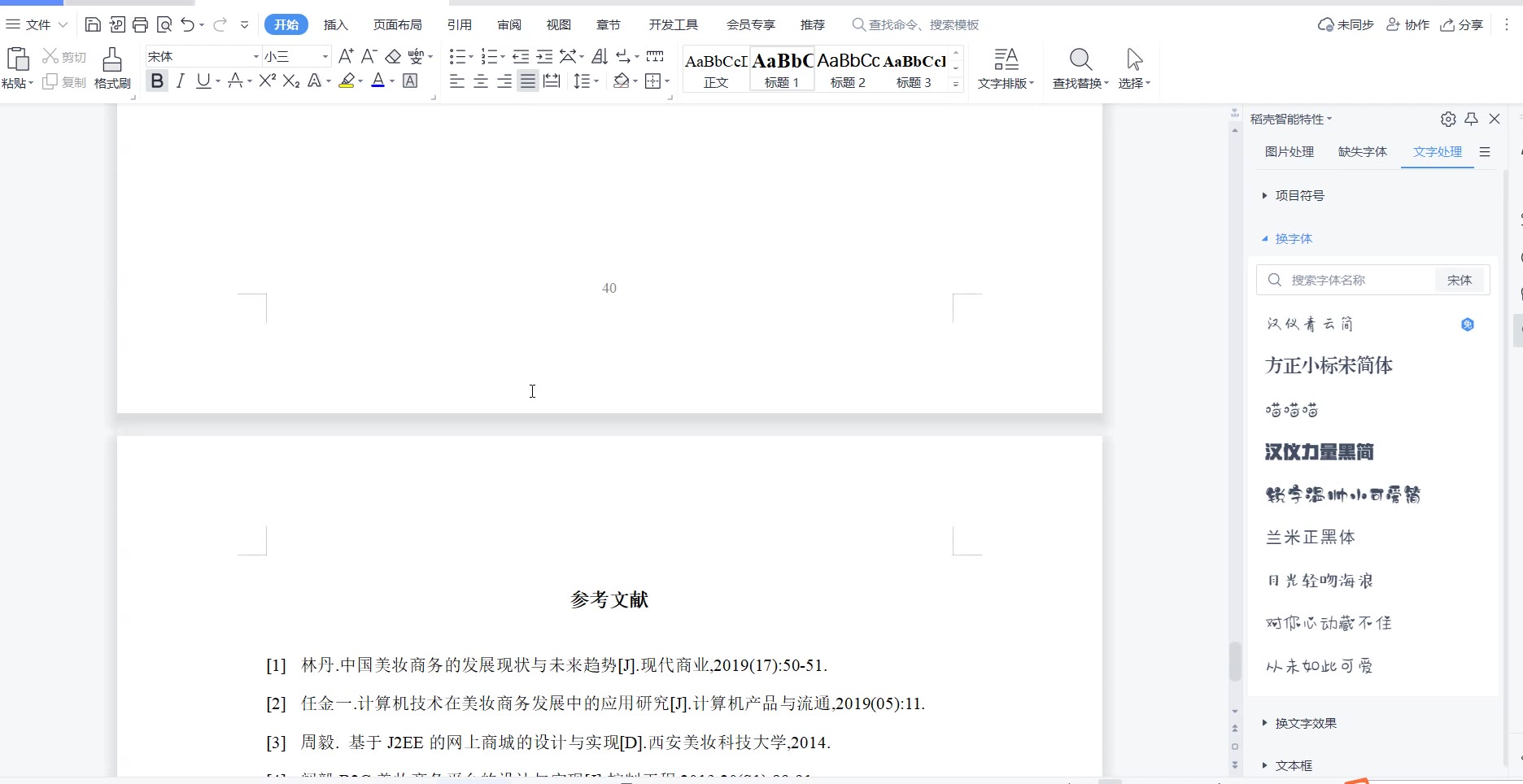The width and height of the screenshot is (1523, 784).
Task: Align text to the left
Action: [x=457, y=81]
